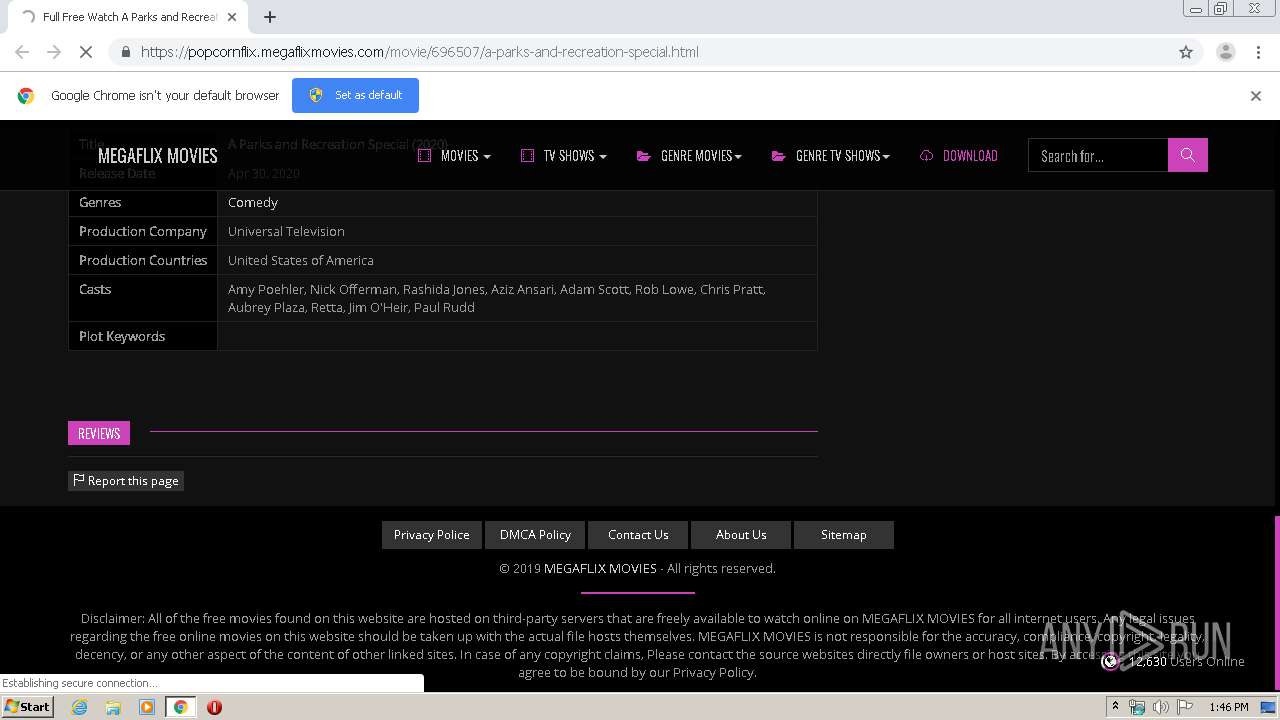Click the address bar URL
Image resolution: width=1280 pixels, height=720 pixels.
tap(420, 52)
